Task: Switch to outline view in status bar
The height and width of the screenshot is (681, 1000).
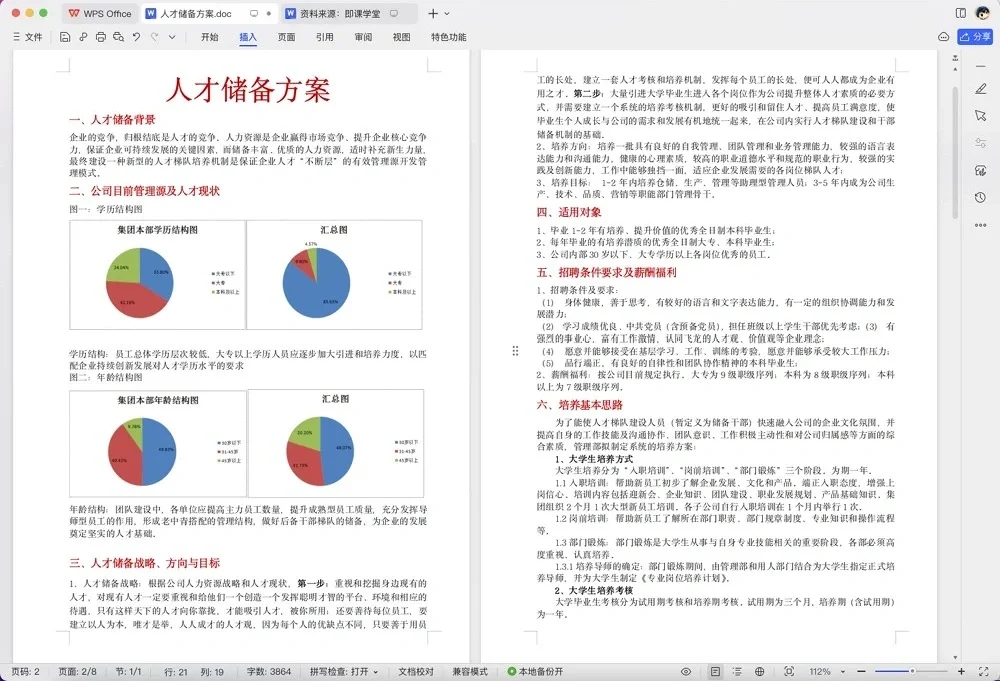Action: click(737, 671)
